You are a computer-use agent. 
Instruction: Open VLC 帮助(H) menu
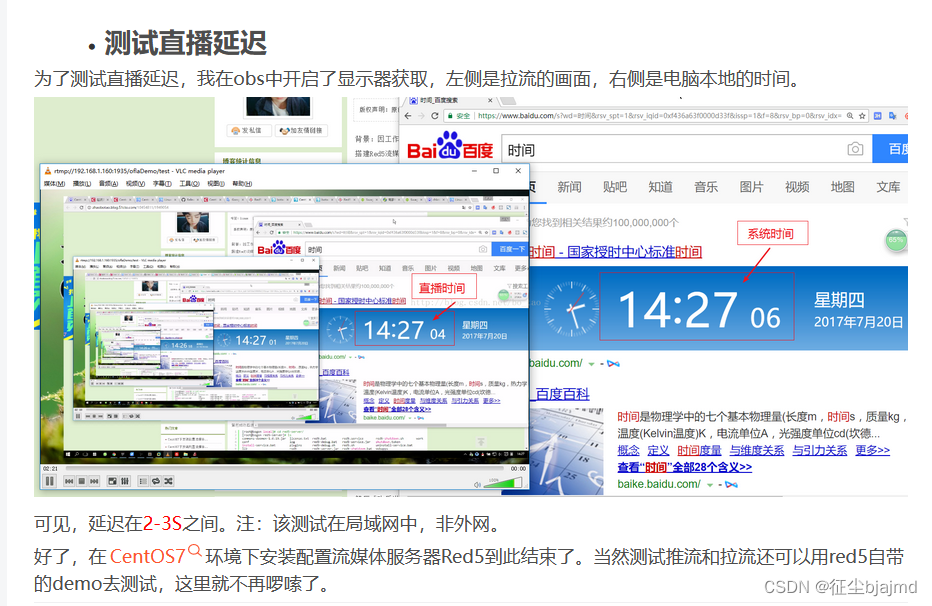[242, 184]
